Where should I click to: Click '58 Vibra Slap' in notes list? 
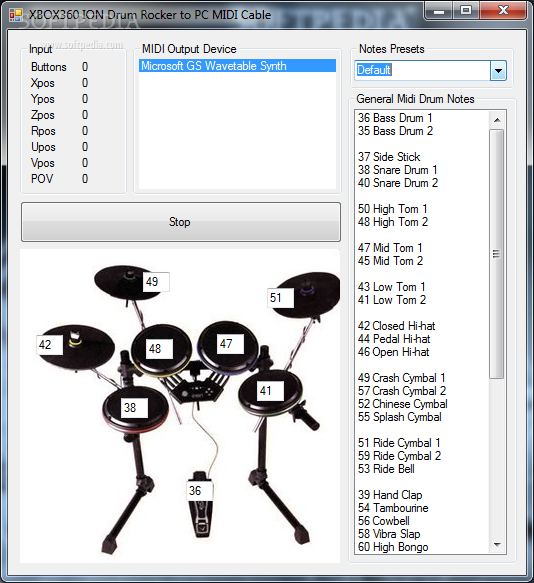[389, 534]
